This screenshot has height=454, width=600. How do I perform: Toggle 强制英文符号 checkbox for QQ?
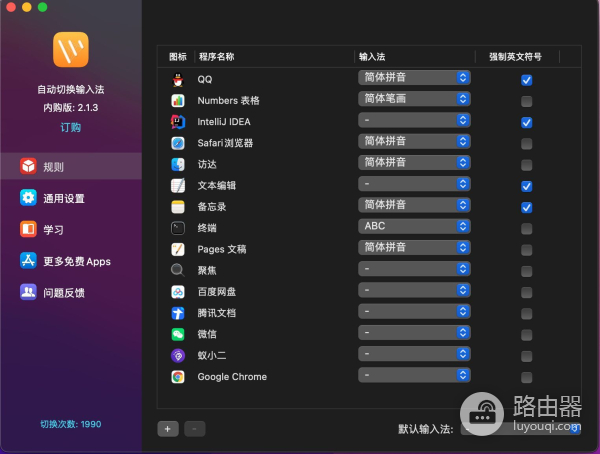click(527, 80)
